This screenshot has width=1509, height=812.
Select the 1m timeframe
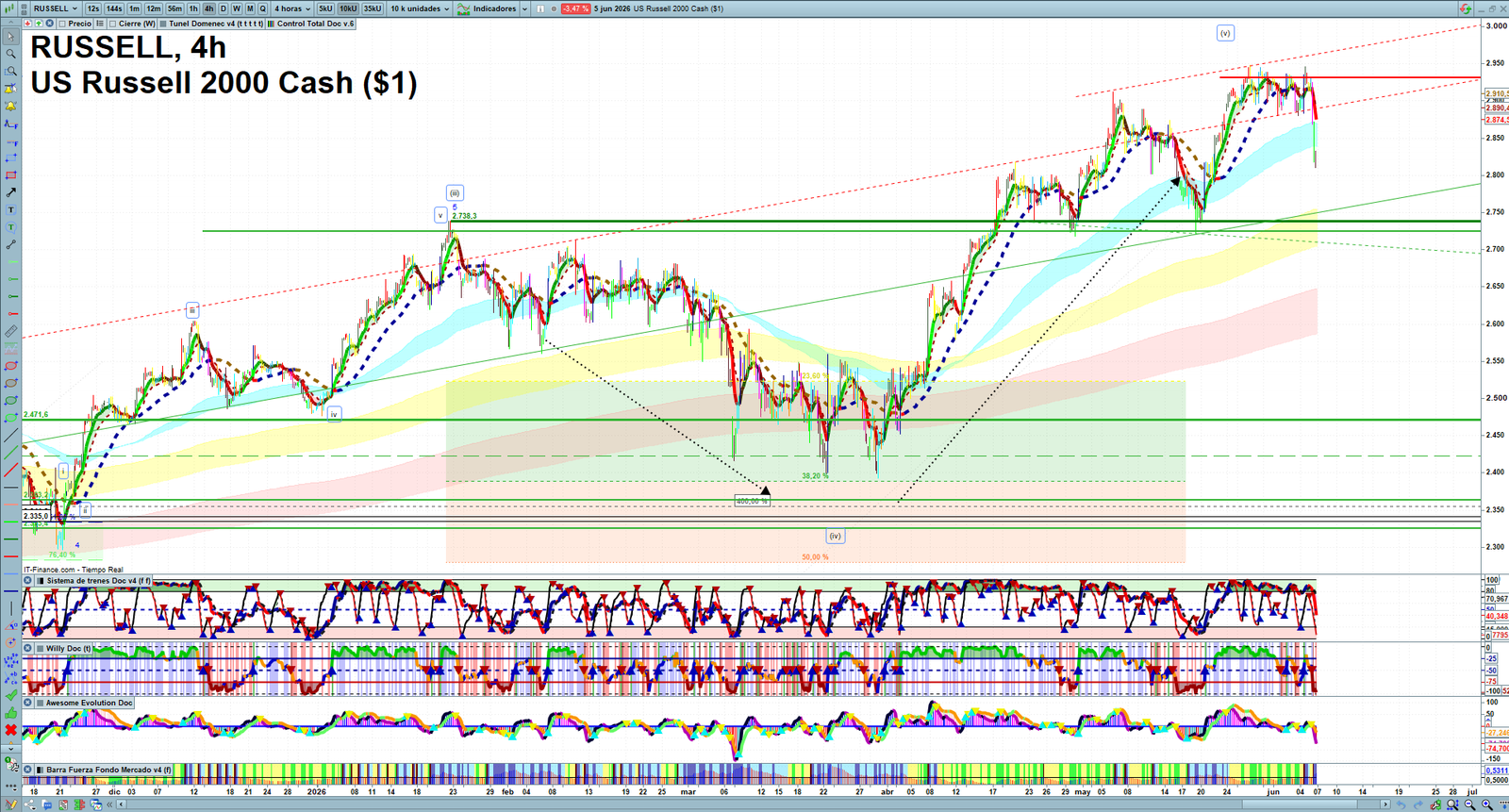pyautogui.click(x=135, y=8)
